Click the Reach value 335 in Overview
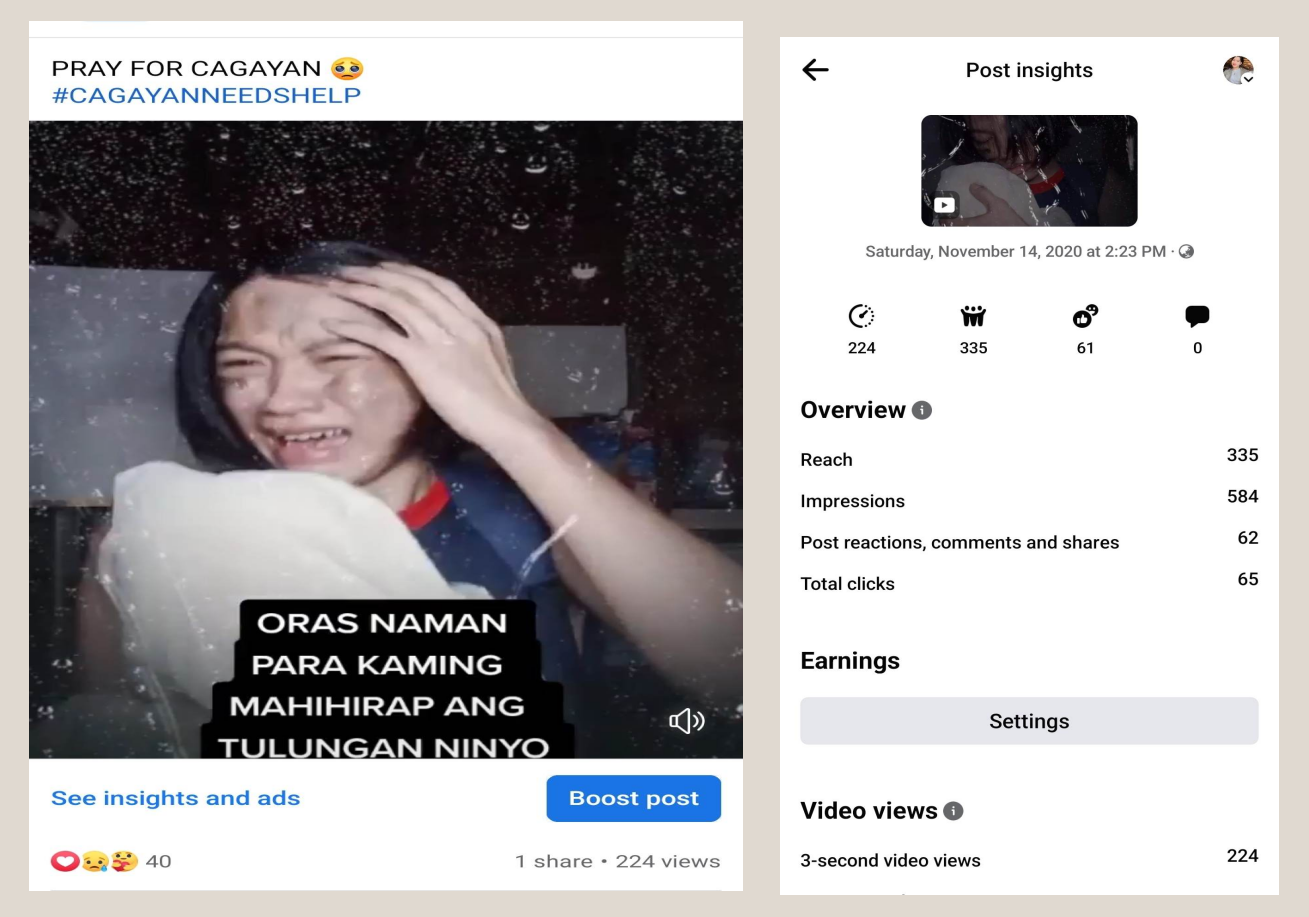The height and width of the screenshot is (917, 1309). (1242, 455)
